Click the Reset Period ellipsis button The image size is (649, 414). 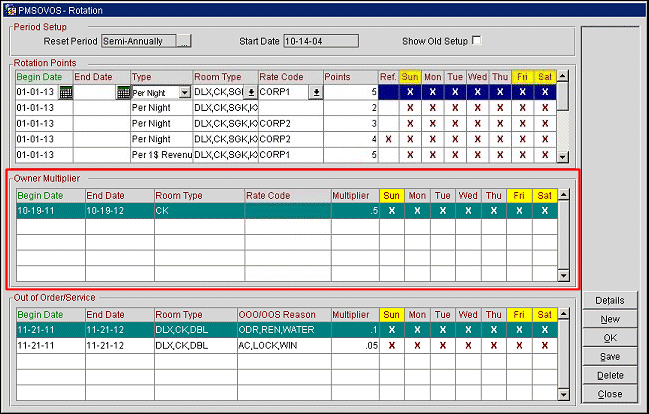(x=184, y=41)
